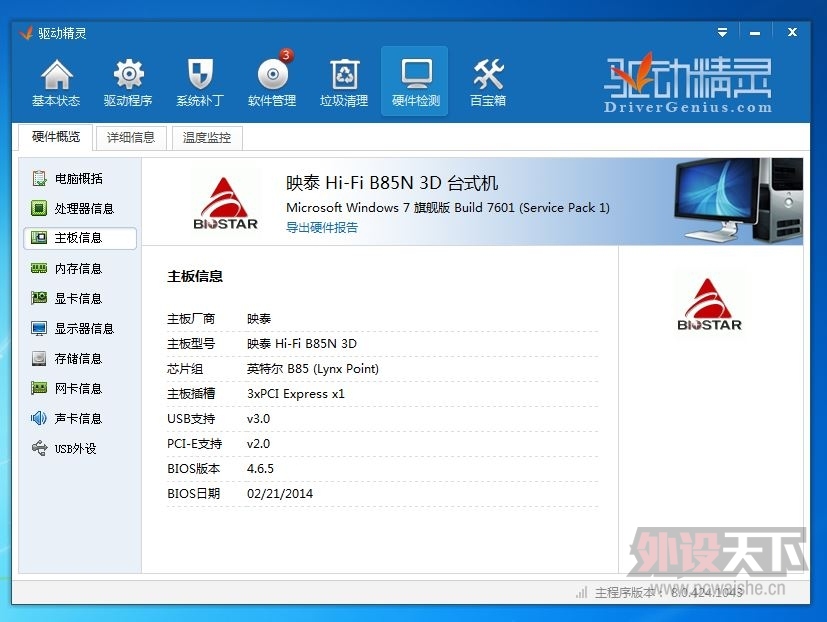Select 显卡信息 in the sidebar

coord(80,299)
